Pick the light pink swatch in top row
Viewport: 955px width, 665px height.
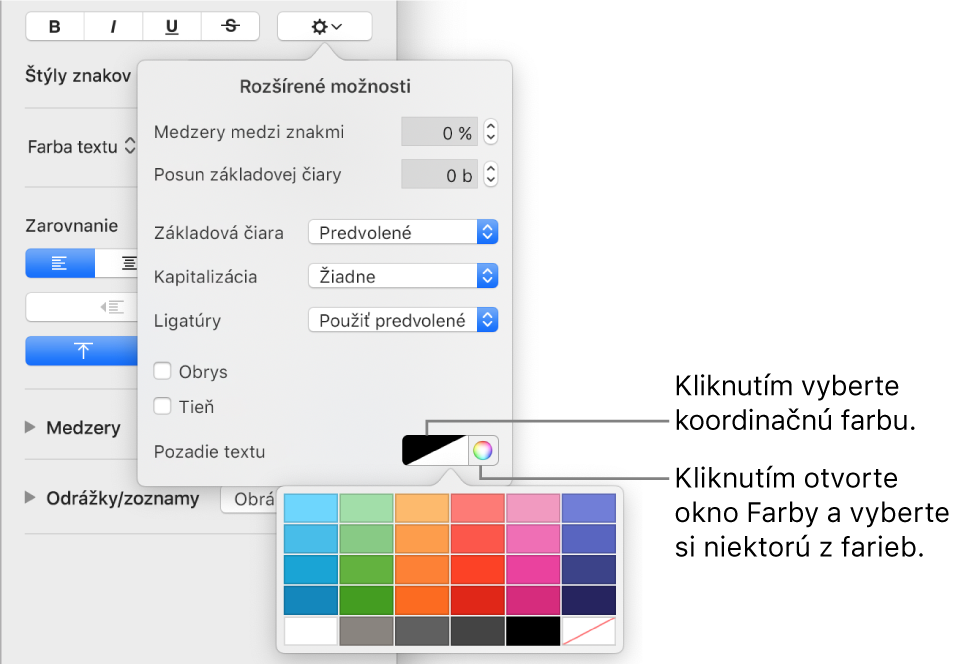(533, 508)
